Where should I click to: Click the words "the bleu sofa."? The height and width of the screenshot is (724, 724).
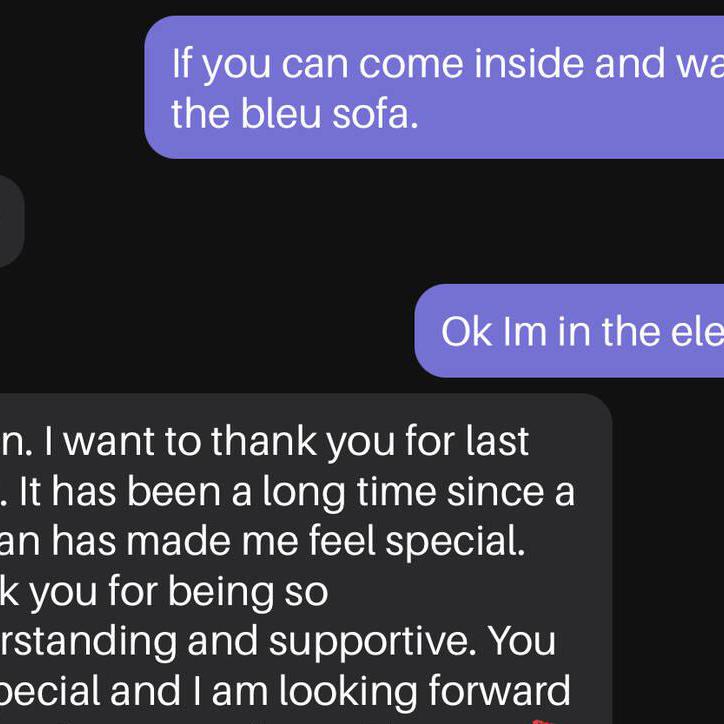(x=294, y=114)
